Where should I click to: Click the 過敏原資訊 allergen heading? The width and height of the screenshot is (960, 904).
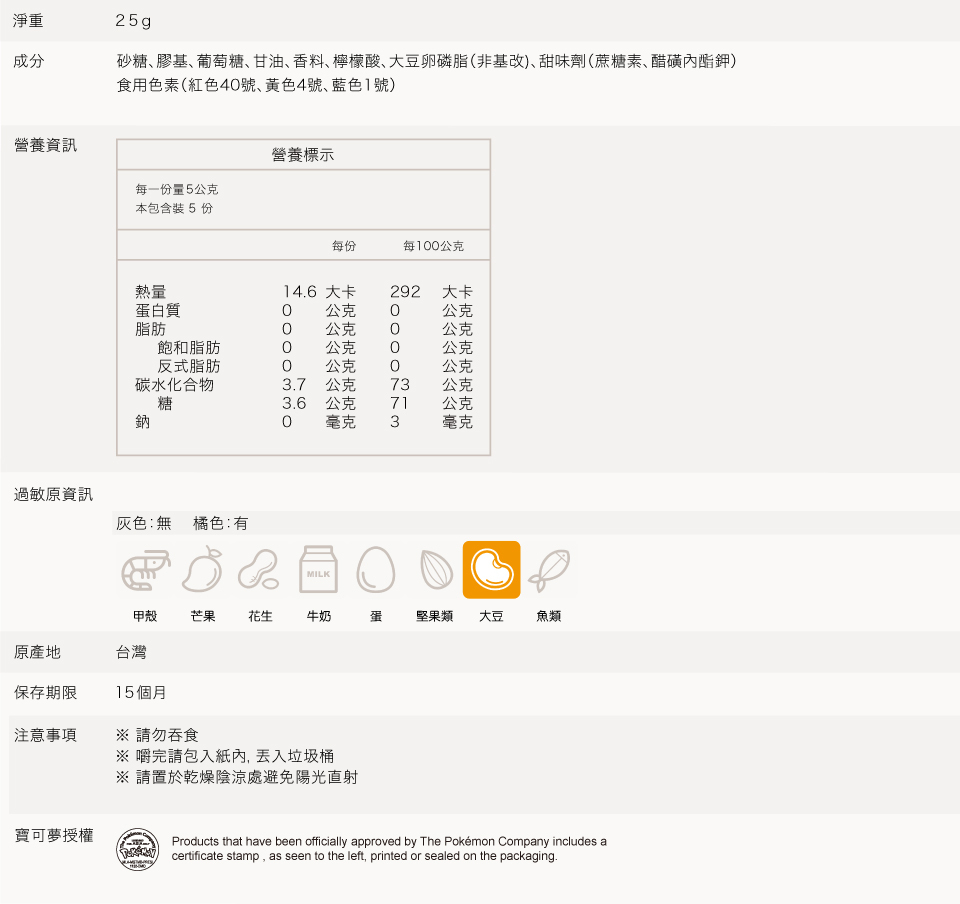[x=53, y=495]
